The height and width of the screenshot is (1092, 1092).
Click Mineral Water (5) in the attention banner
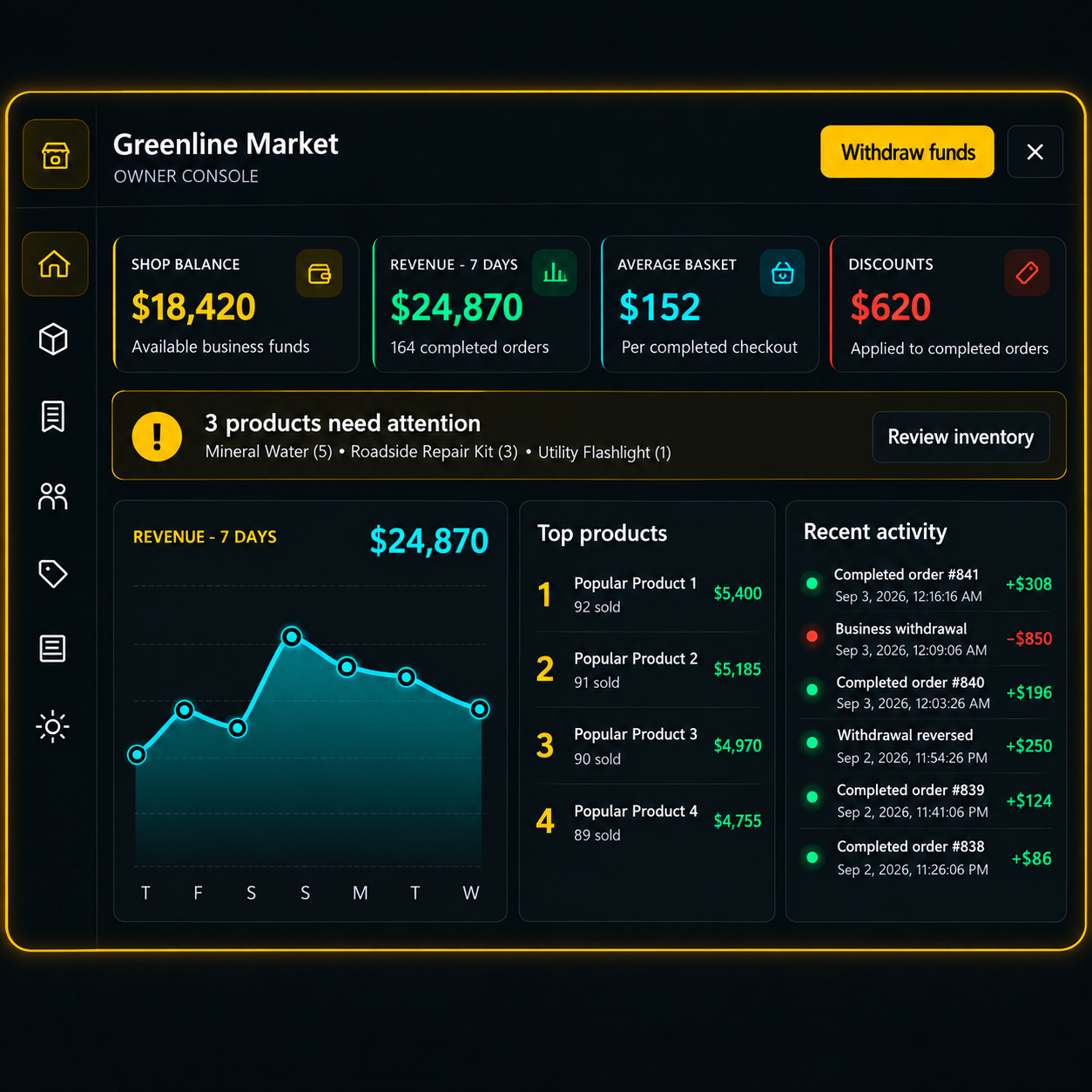[x=269, y=452]
